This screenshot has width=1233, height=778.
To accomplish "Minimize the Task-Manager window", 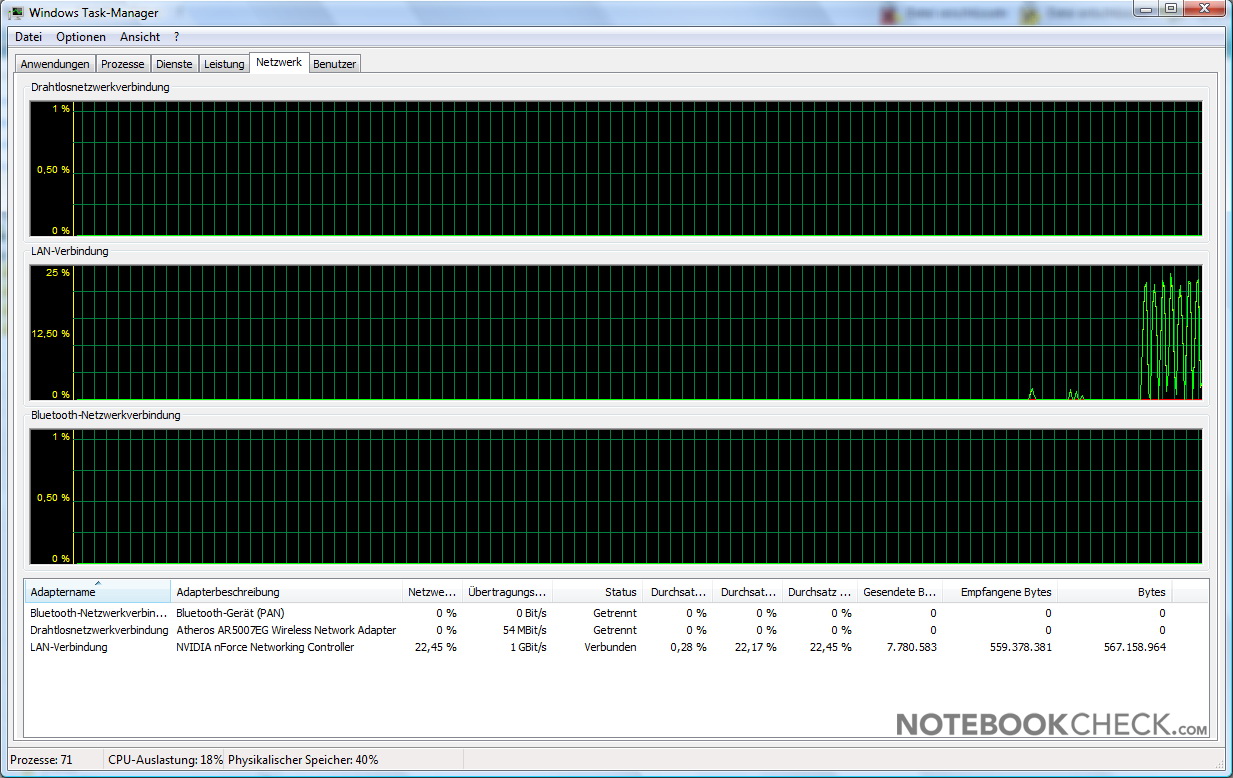I will point(1148,9).
